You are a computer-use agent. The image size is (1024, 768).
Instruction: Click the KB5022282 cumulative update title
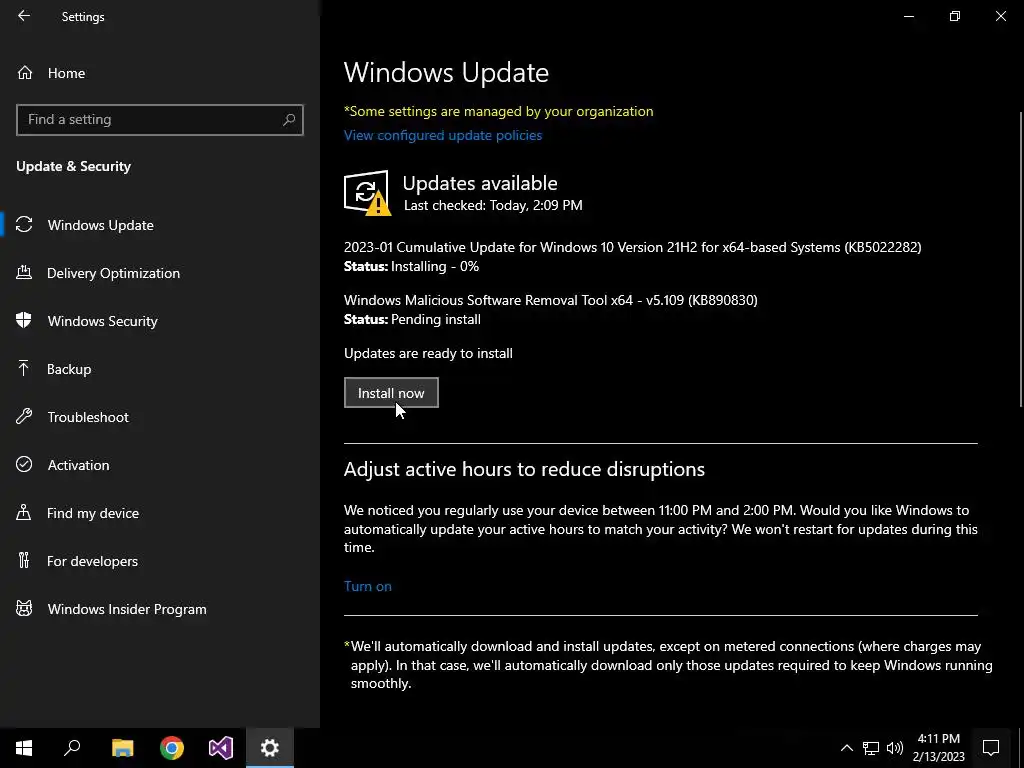(x=632, y=247)
